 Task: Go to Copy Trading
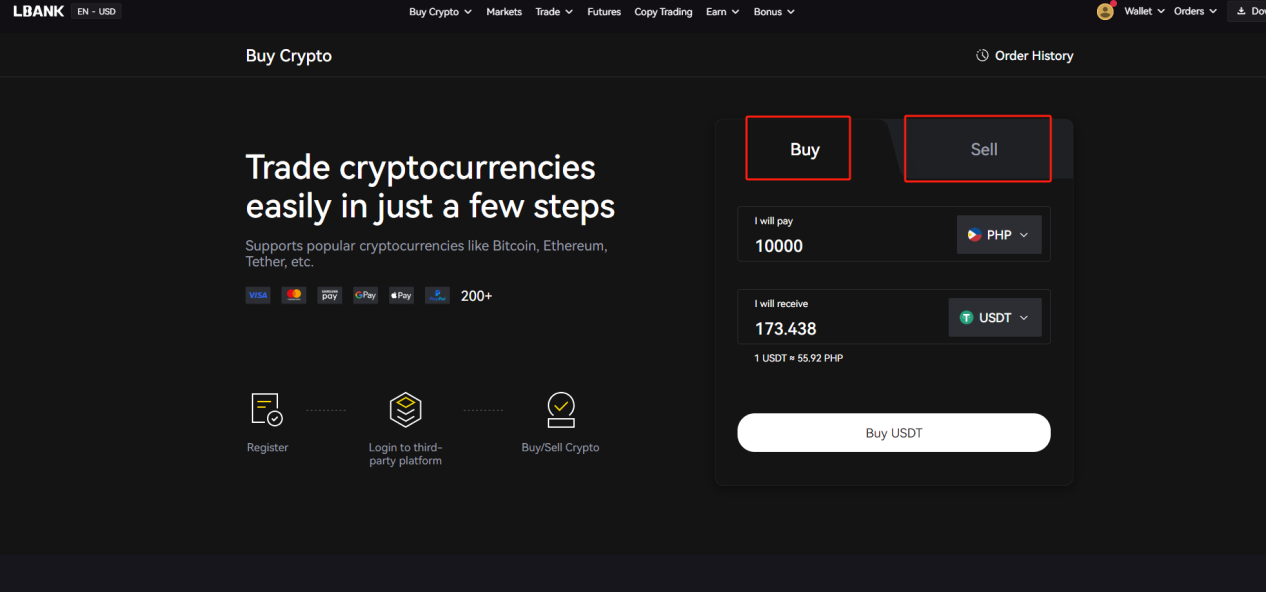[664, 12]
